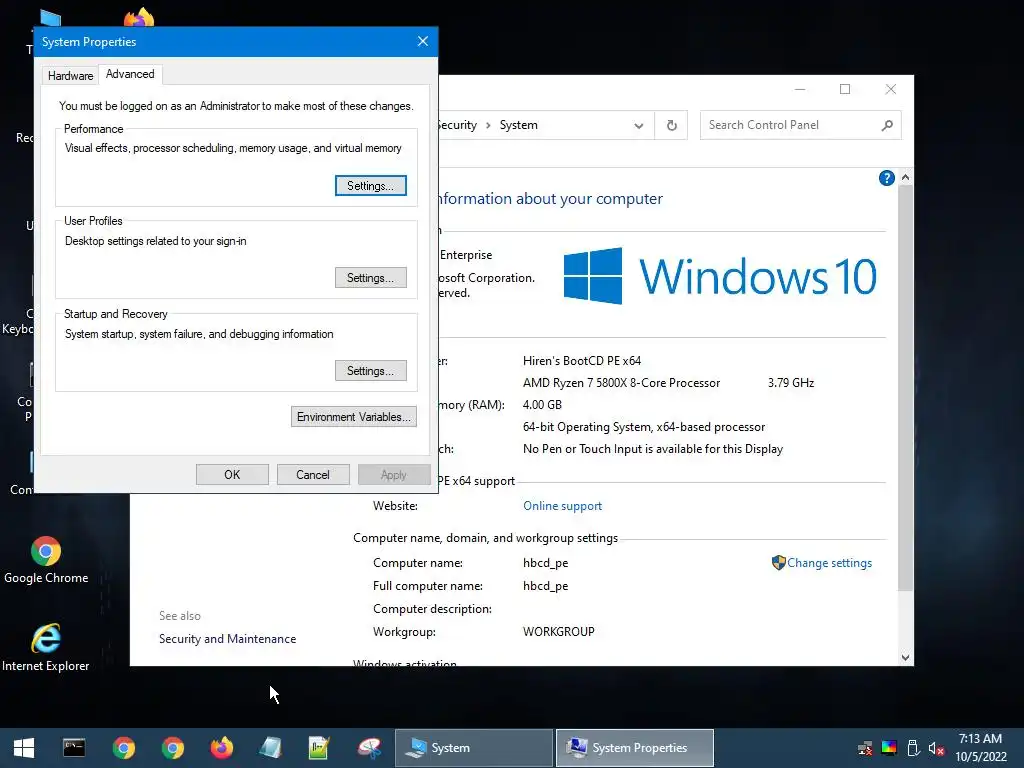Click the search magnifier in Control Panel
The image size is (1024, 768).
pos(886,125)
